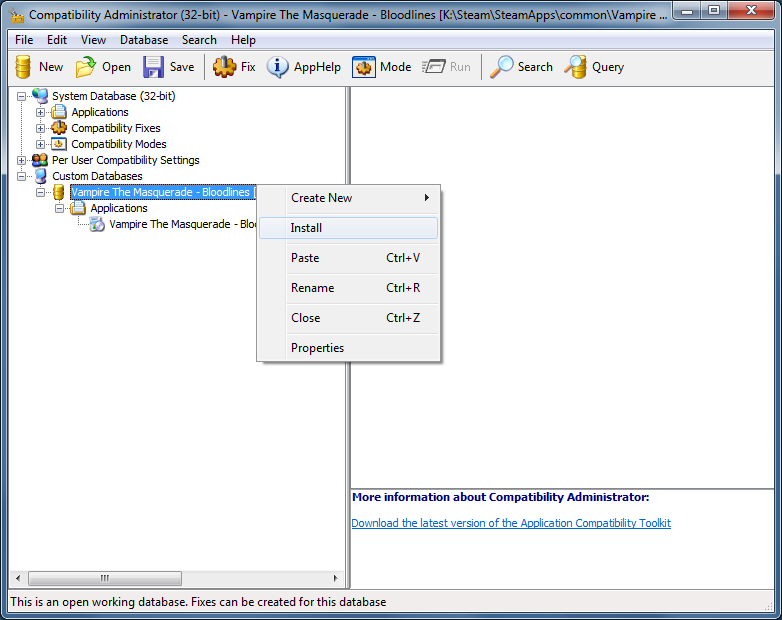Open the Application Compatibility Toolkit download link
The height and width of the screenshot is (620, 782).
[x=511, y=523]
